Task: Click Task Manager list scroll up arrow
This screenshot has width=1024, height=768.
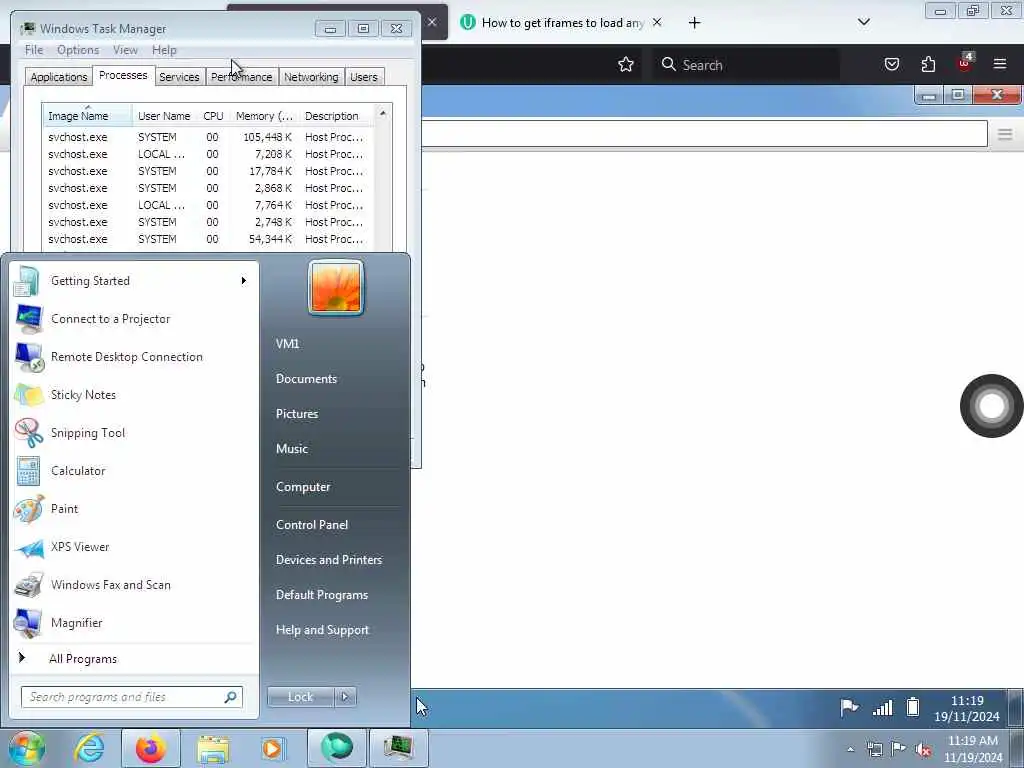Action: pyautogui.click(x=383, y=114)
